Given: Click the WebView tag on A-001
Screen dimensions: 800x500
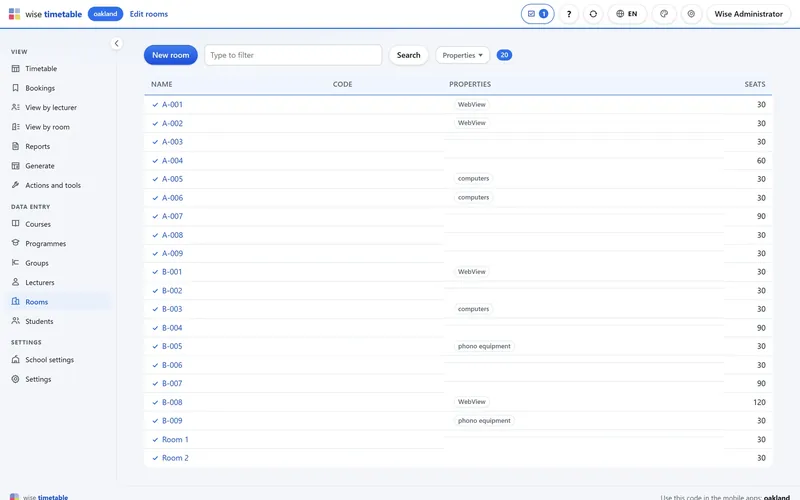Looking at the screenshot, I should tap(471, 105).
